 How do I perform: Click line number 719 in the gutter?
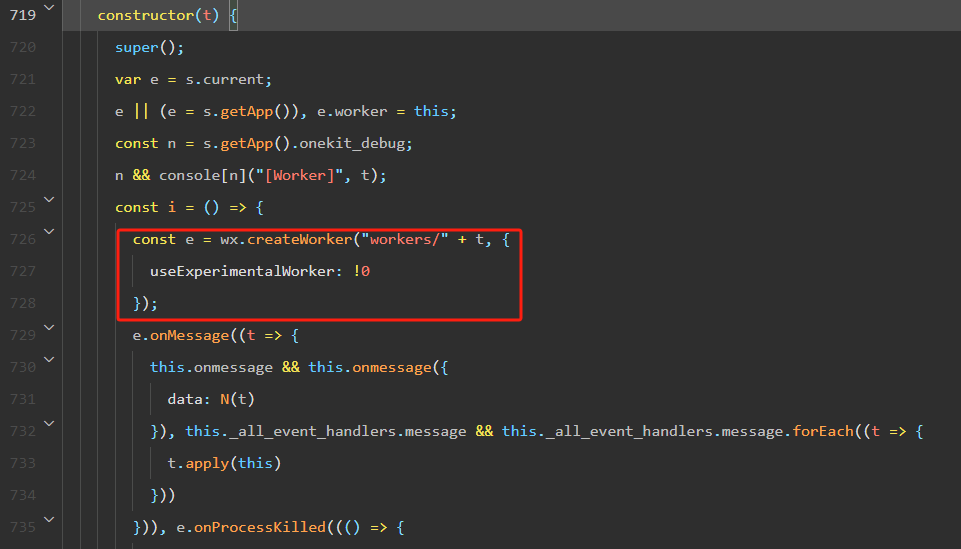coord(23,15)
